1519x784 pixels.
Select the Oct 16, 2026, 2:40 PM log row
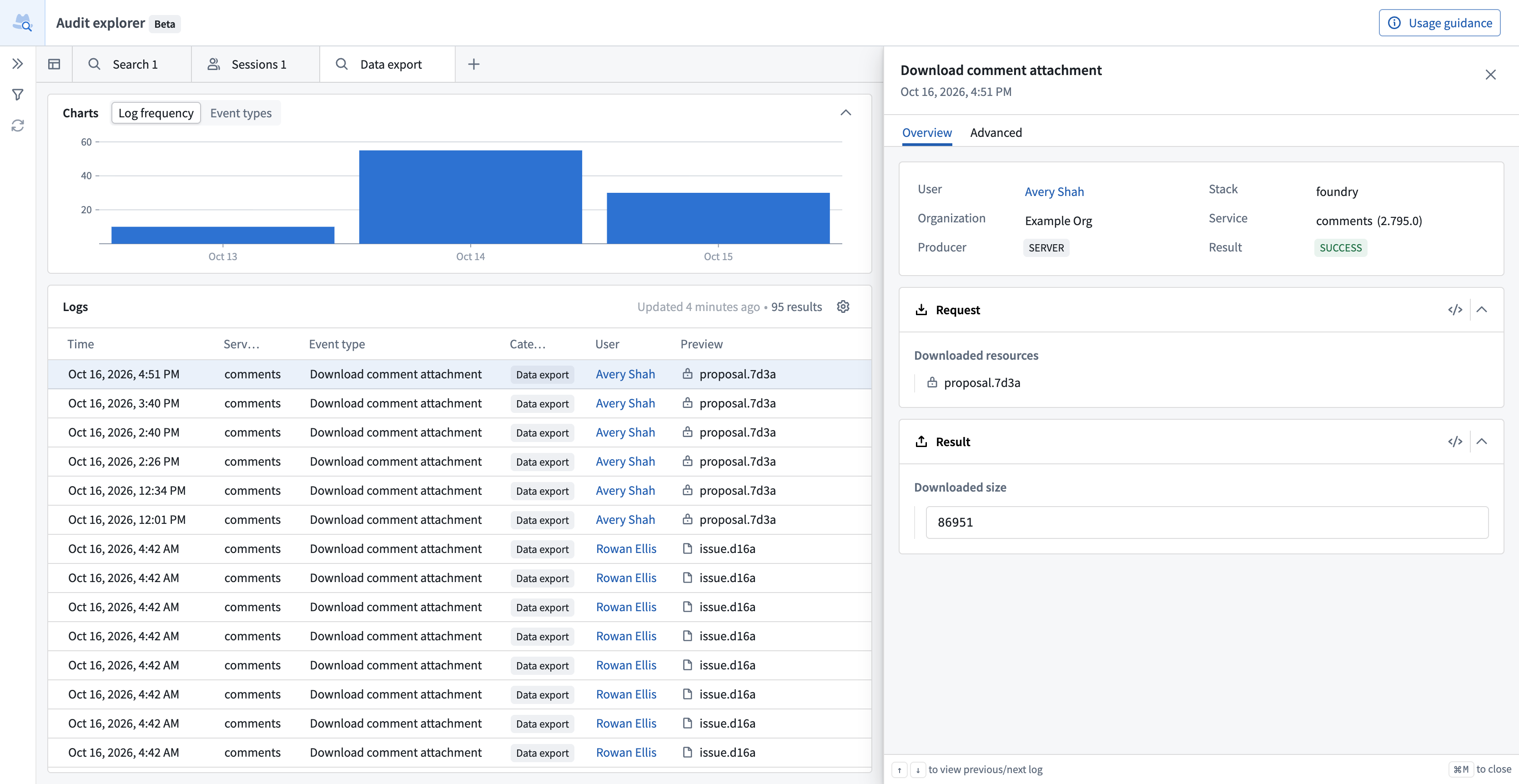pos(459,432)
